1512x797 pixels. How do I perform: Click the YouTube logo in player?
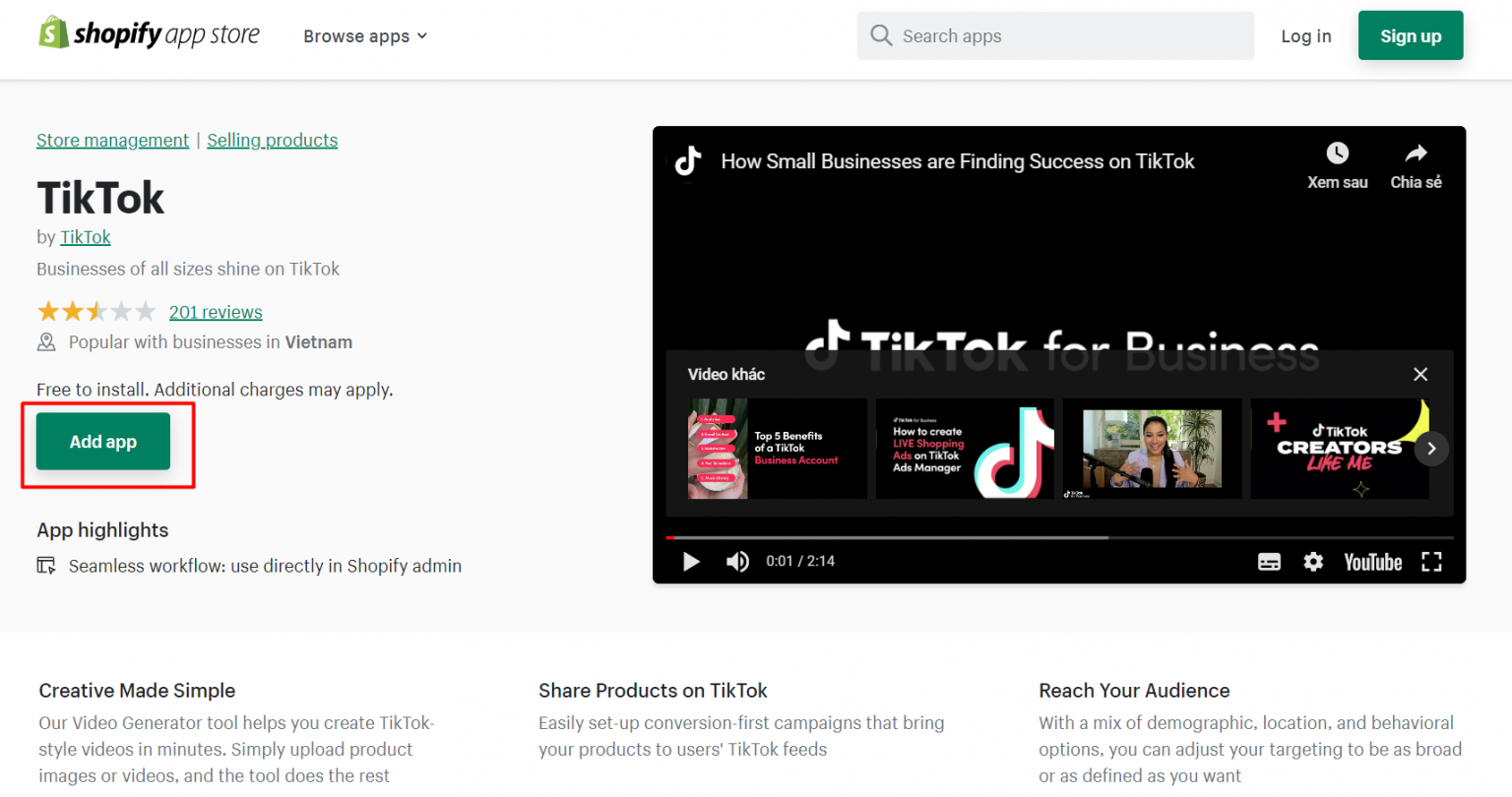tap(1373, 562)
